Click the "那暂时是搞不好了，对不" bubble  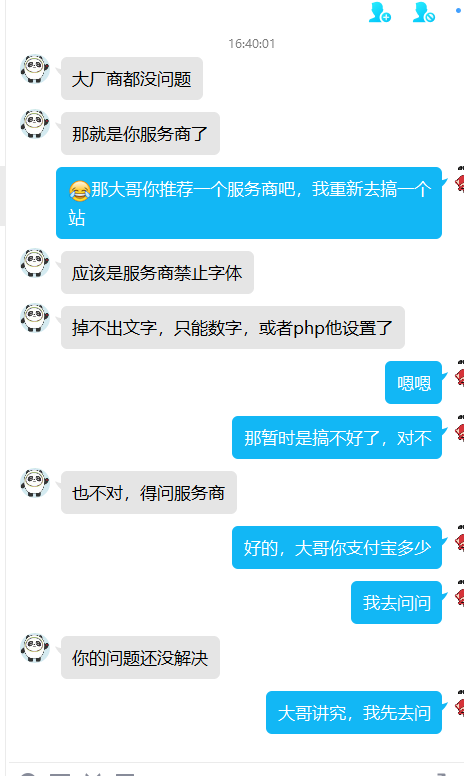(x=337, y=437)
